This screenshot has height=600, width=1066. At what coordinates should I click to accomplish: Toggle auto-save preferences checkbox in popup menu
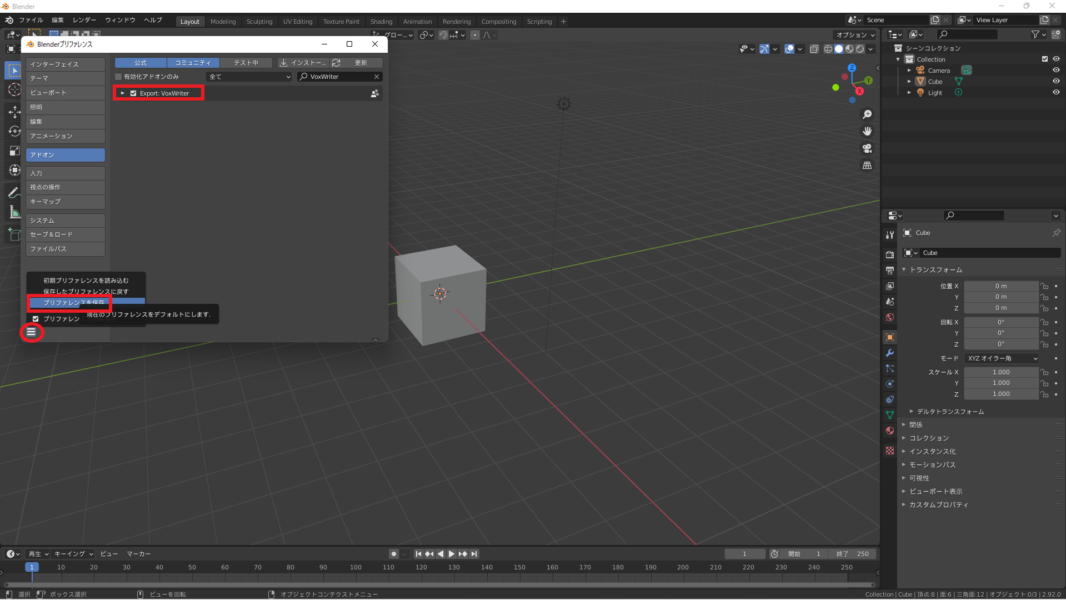36,319
